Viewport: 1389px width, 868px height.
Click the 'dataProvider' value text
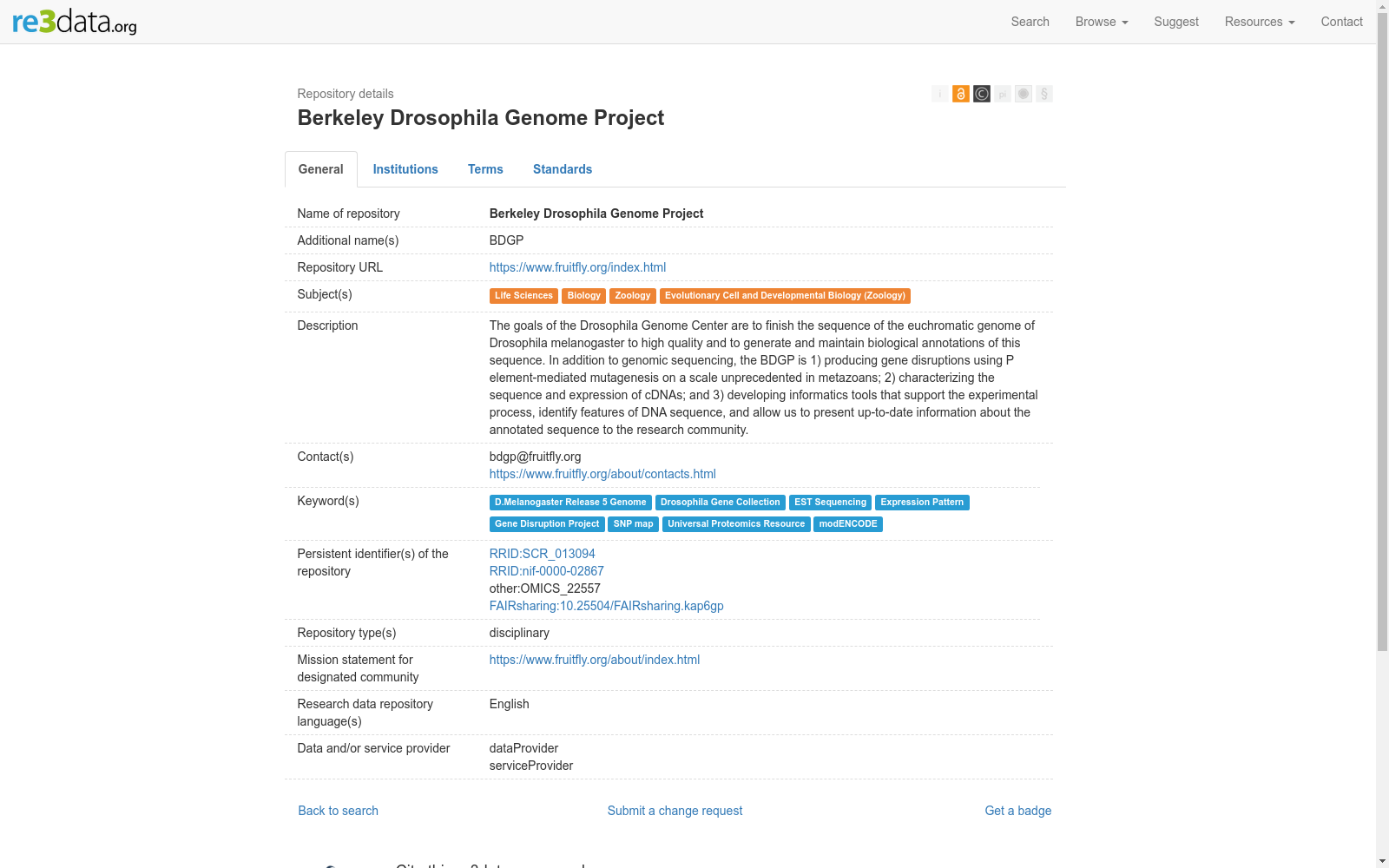point(524,748)
